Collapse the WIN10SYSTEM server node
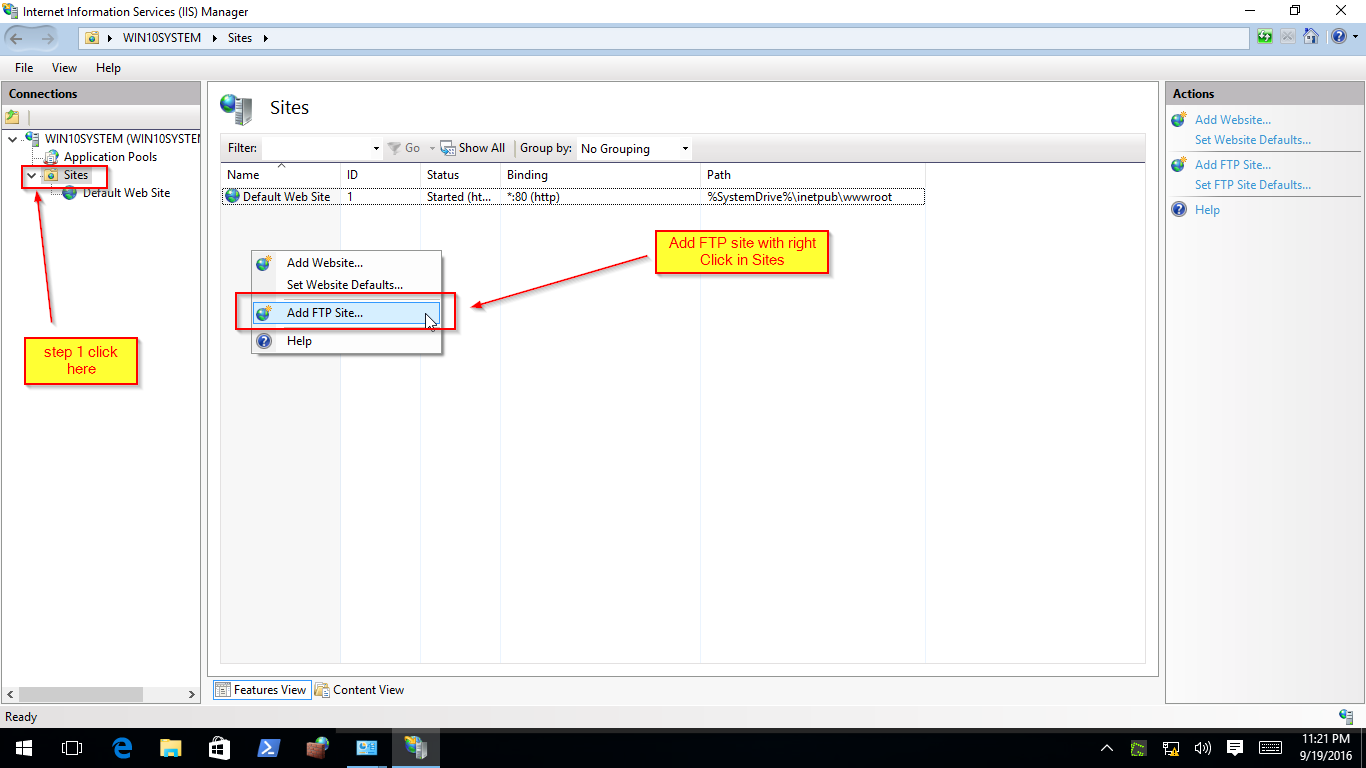Image resolution: width=1366 pixels, height=768 pixels. point(12,139)
